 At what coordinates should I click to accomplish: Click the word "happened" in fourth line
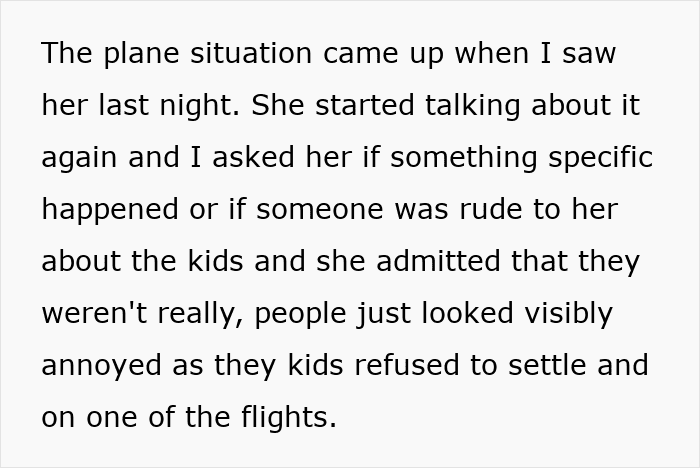tap(110, 210)
